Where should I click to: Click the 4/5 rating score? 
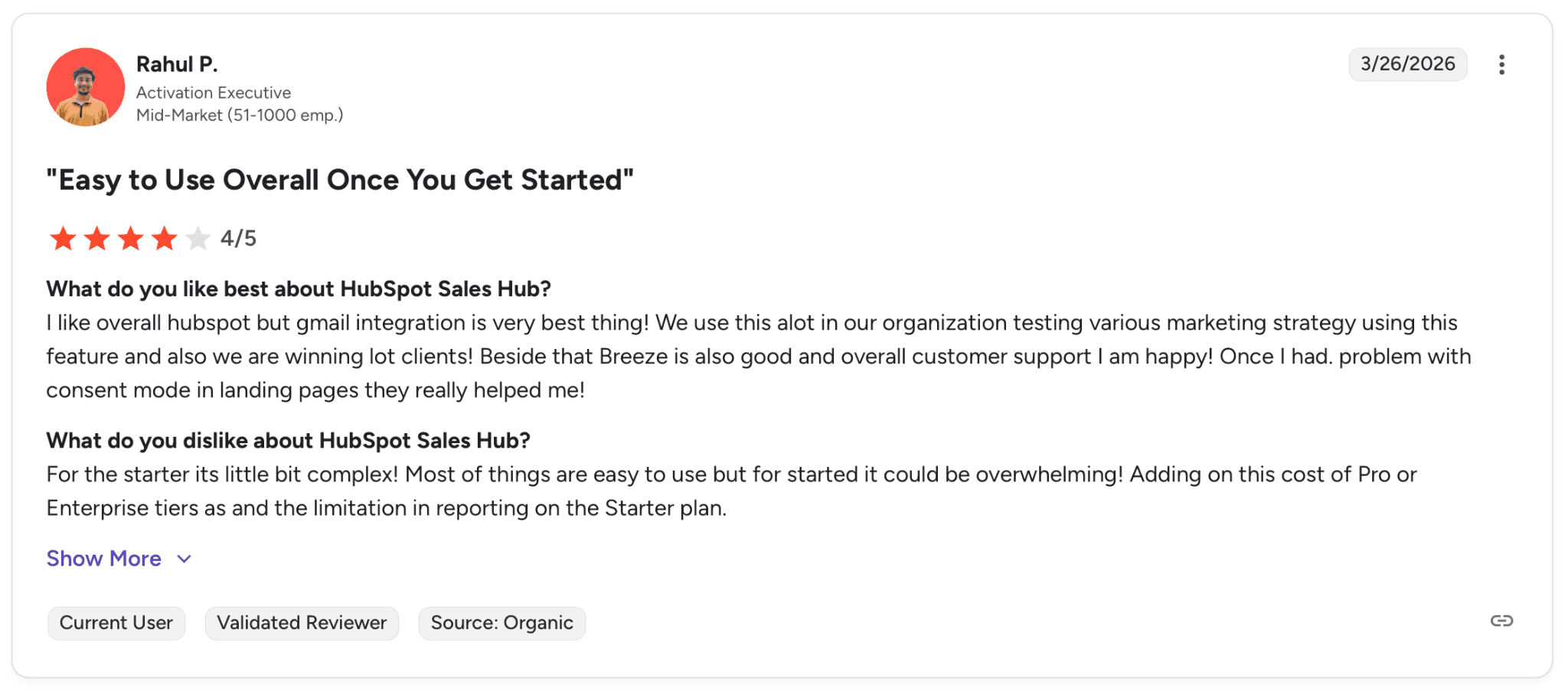pos(238,239)
